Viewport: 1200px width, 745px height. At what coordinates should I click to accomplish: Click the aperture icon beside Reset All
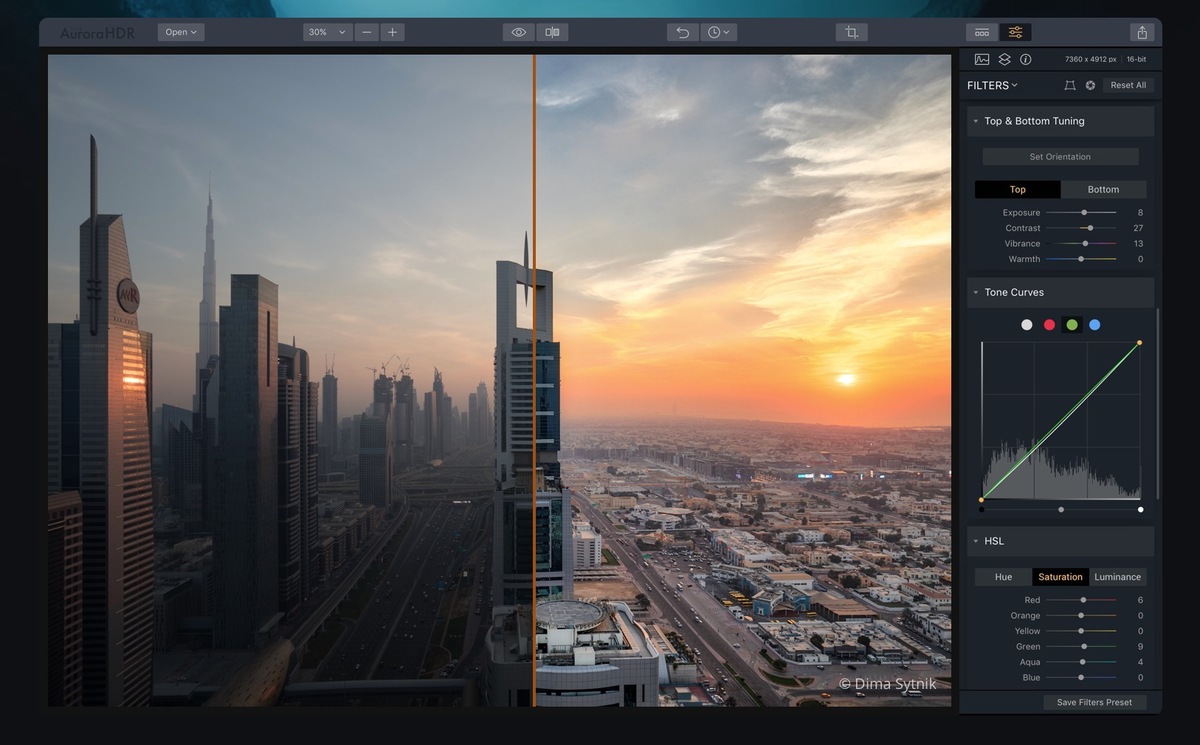(x=1091, y=86)
